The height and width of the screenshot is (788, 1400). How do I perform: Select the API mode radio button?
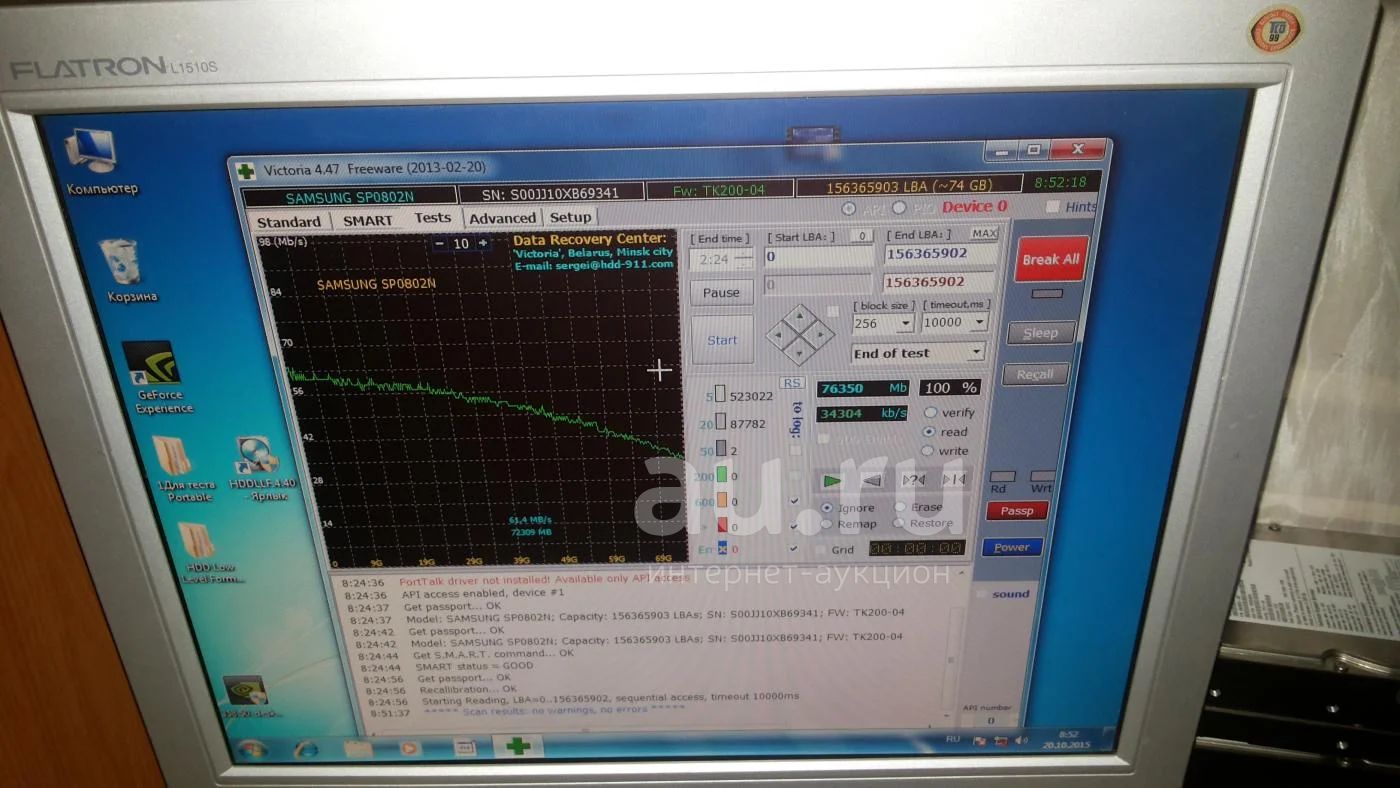coord(849,208)
